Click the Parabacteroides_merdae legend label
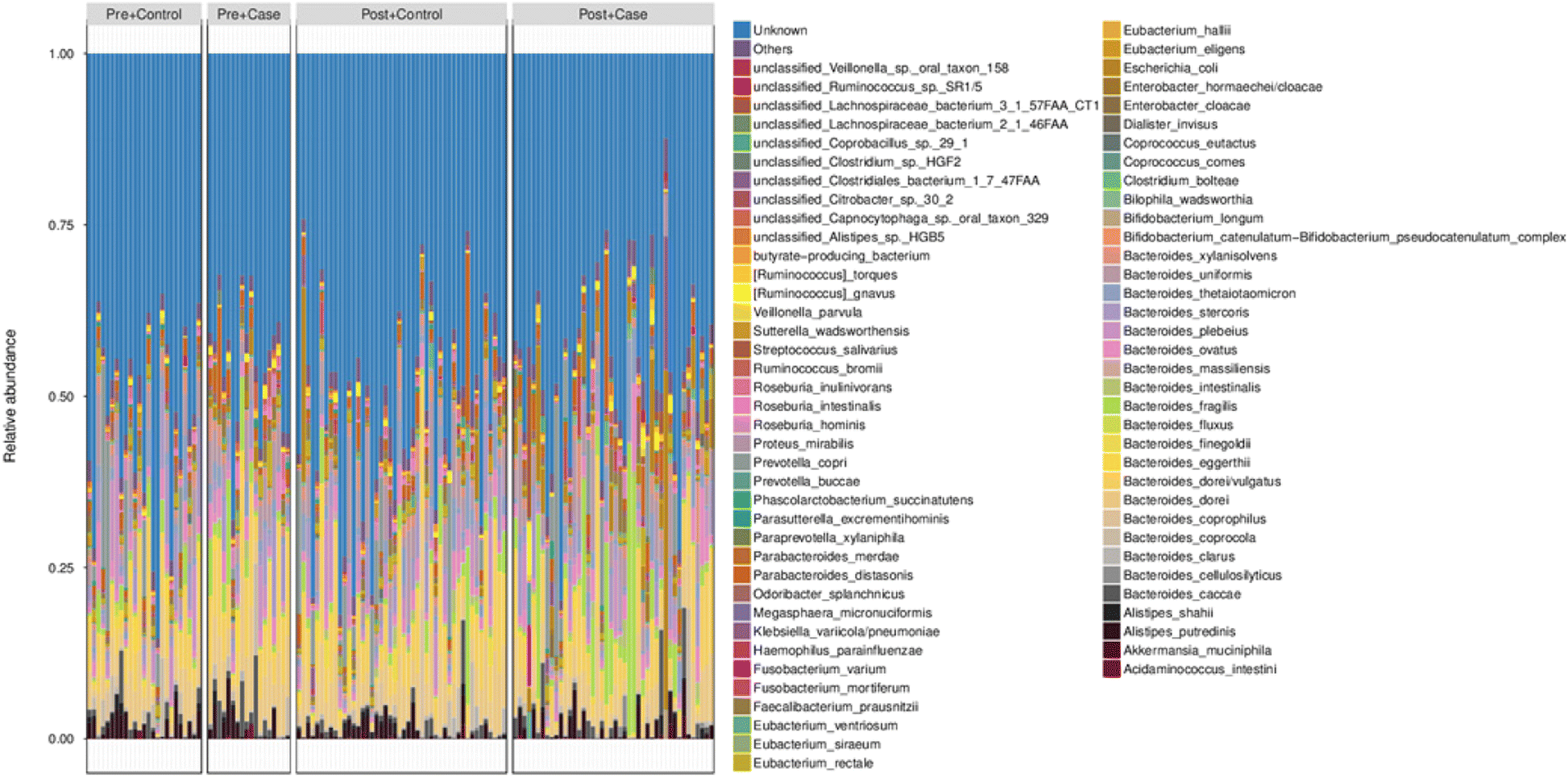The height and width of the screenshot is (778, 1568). click(x=826, y=556)
